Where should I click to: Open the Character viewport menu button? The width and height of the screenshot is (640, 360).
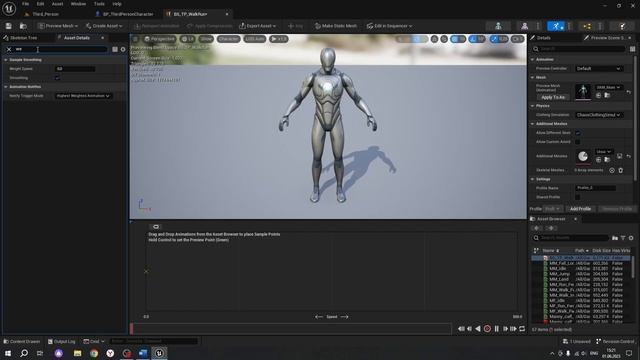228,39
